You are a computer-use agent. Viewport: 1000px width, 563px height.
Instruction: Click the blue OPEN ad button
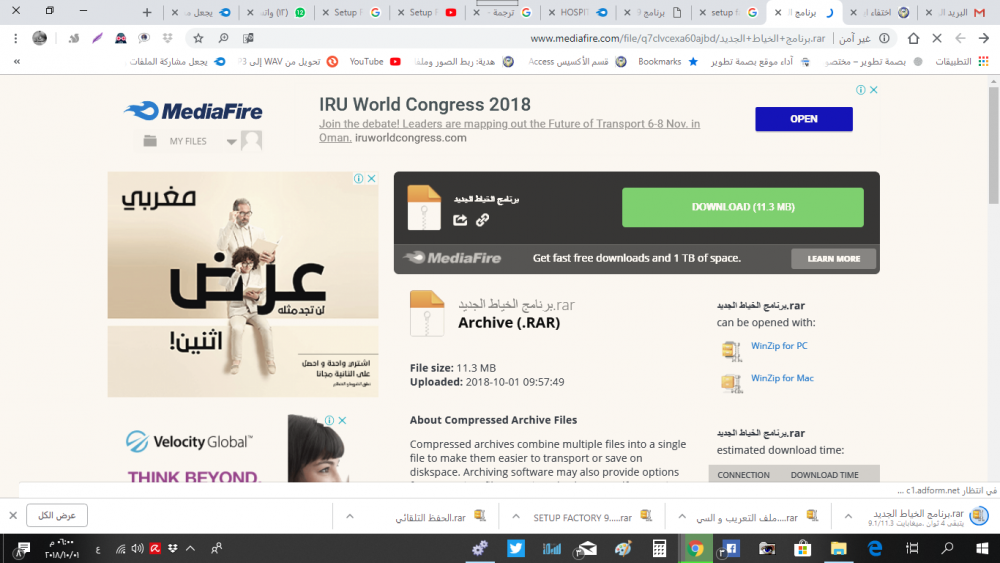coord(804,119)
